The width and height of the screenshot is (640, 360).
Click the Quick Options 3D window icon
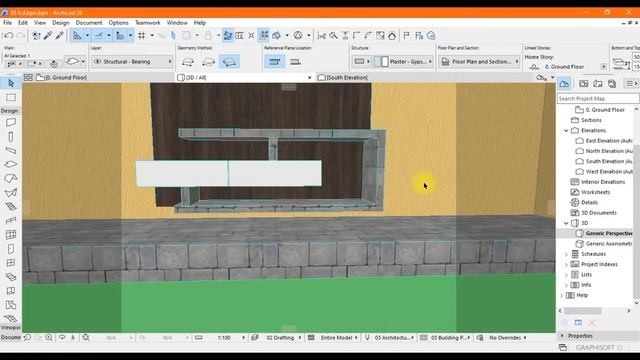pos(541,77)
